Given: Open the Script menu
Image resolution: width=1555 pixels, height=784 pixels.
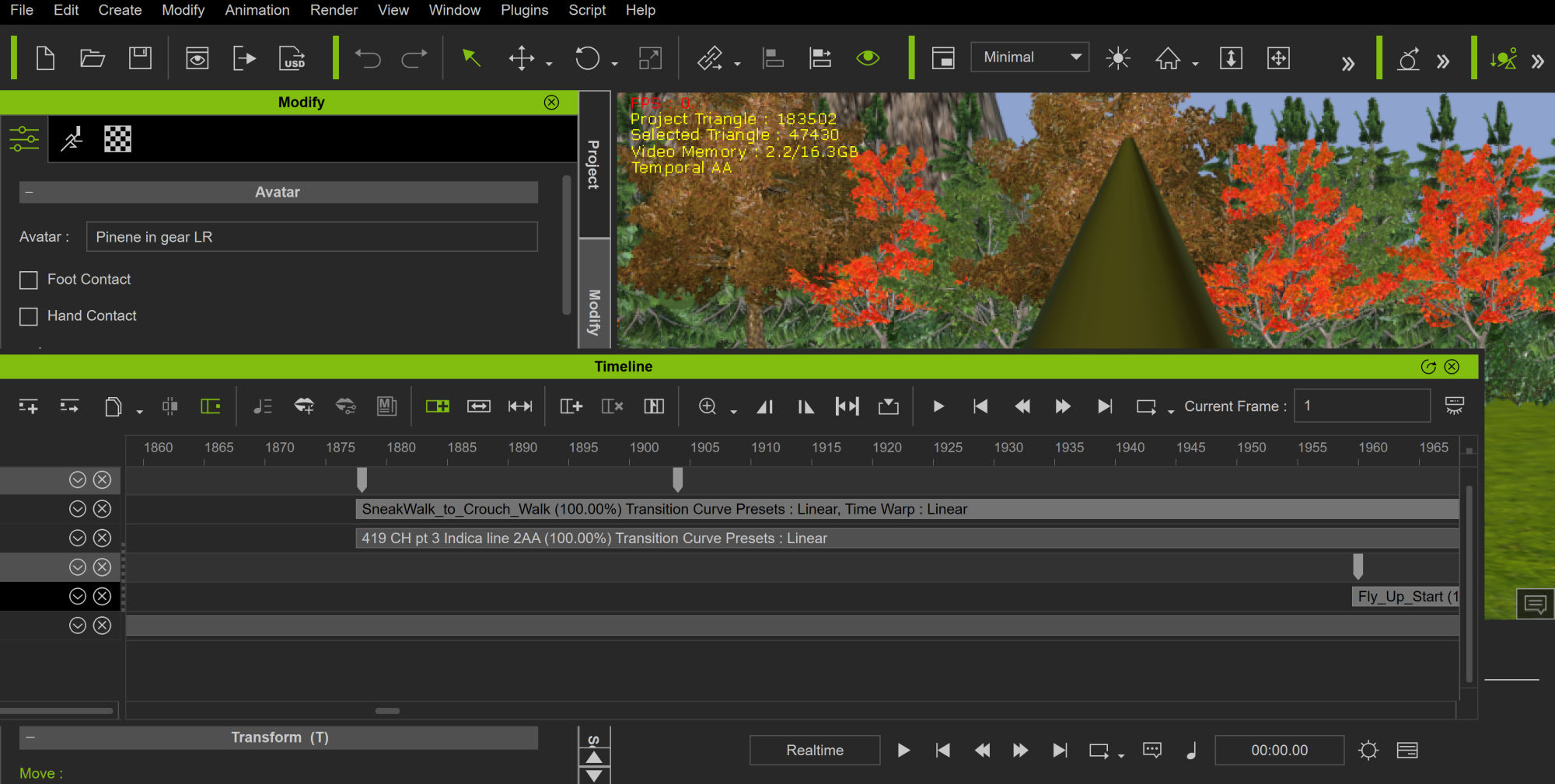Looking at the screenshot, I should click(587, 10).
